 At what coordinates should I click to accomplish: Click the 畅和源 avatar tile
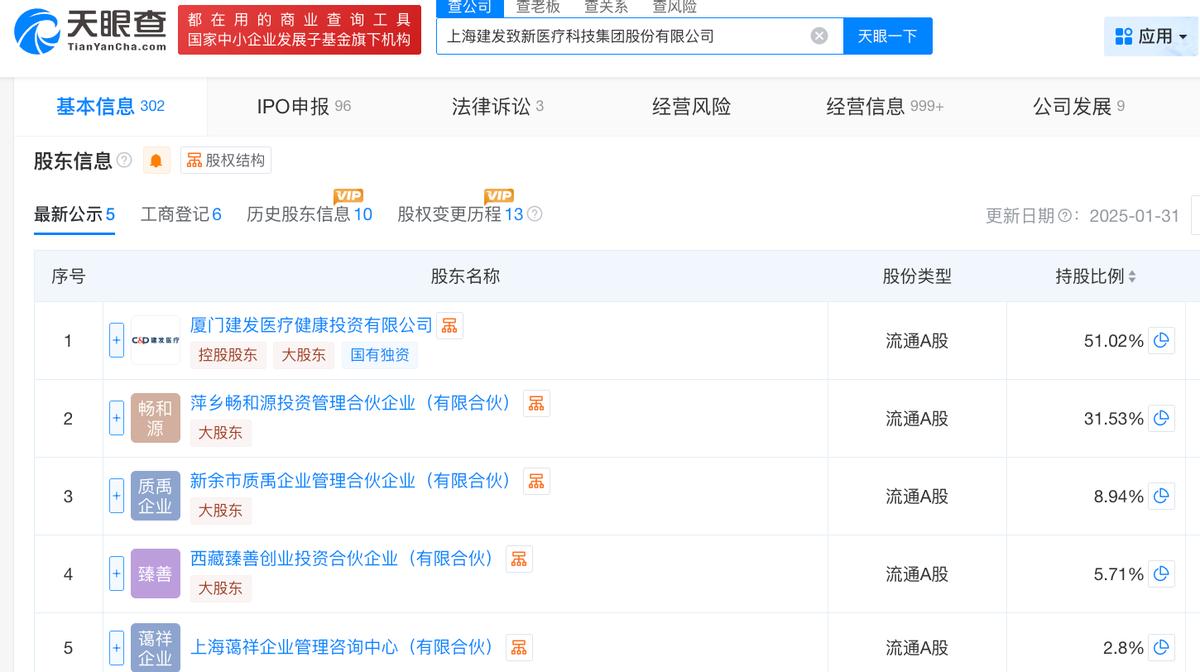pyautogui.click(x=155, y=418)
